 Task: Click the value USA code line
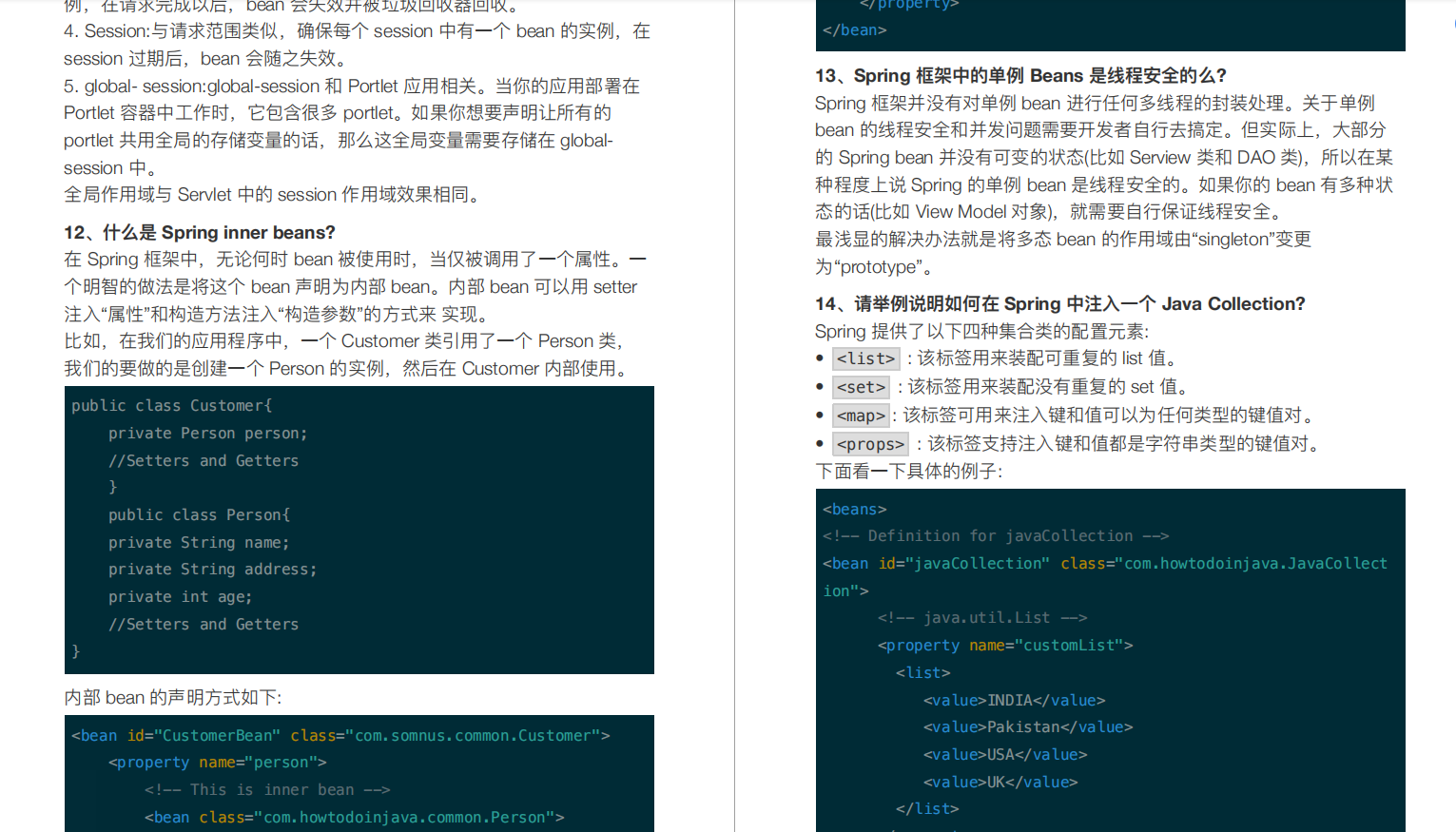[1005, 754]
